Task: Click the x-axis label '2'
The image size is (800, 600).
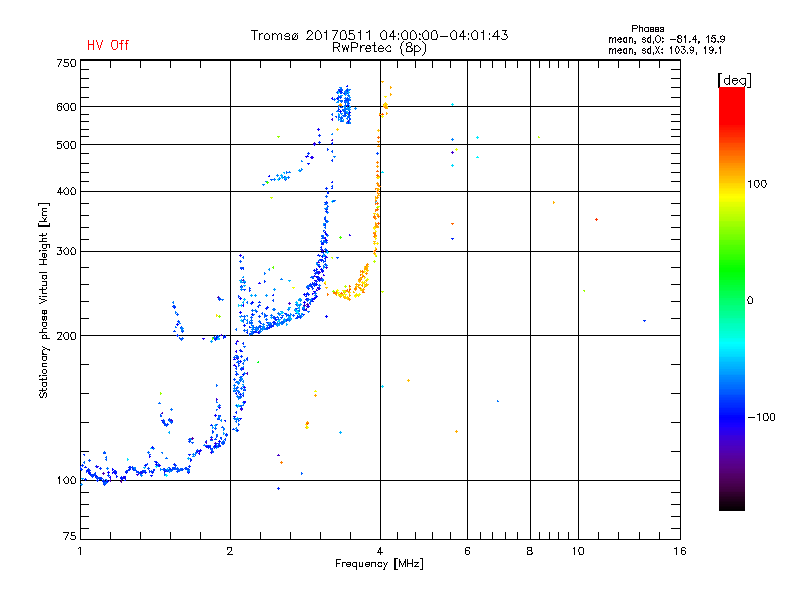Action: (x=230, y=551)
